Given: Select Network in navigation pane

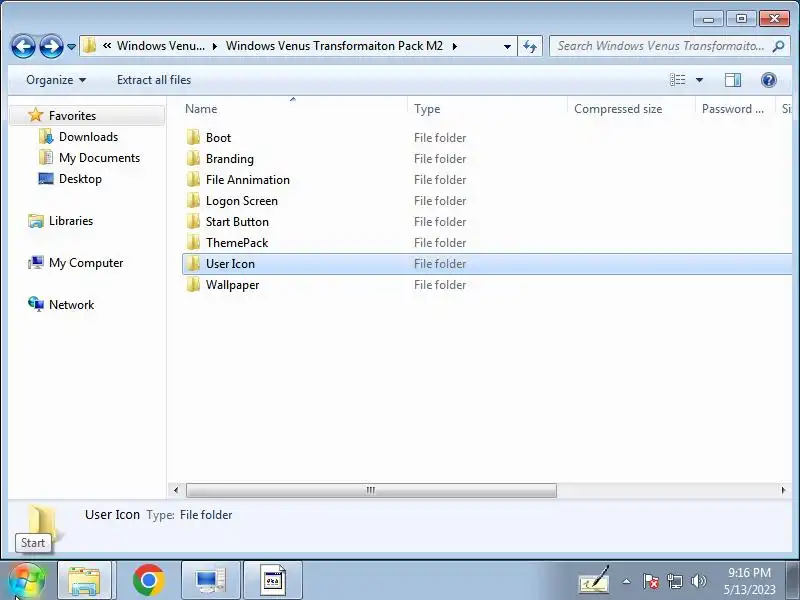Looking at the screenshot, I should (71, 305).
